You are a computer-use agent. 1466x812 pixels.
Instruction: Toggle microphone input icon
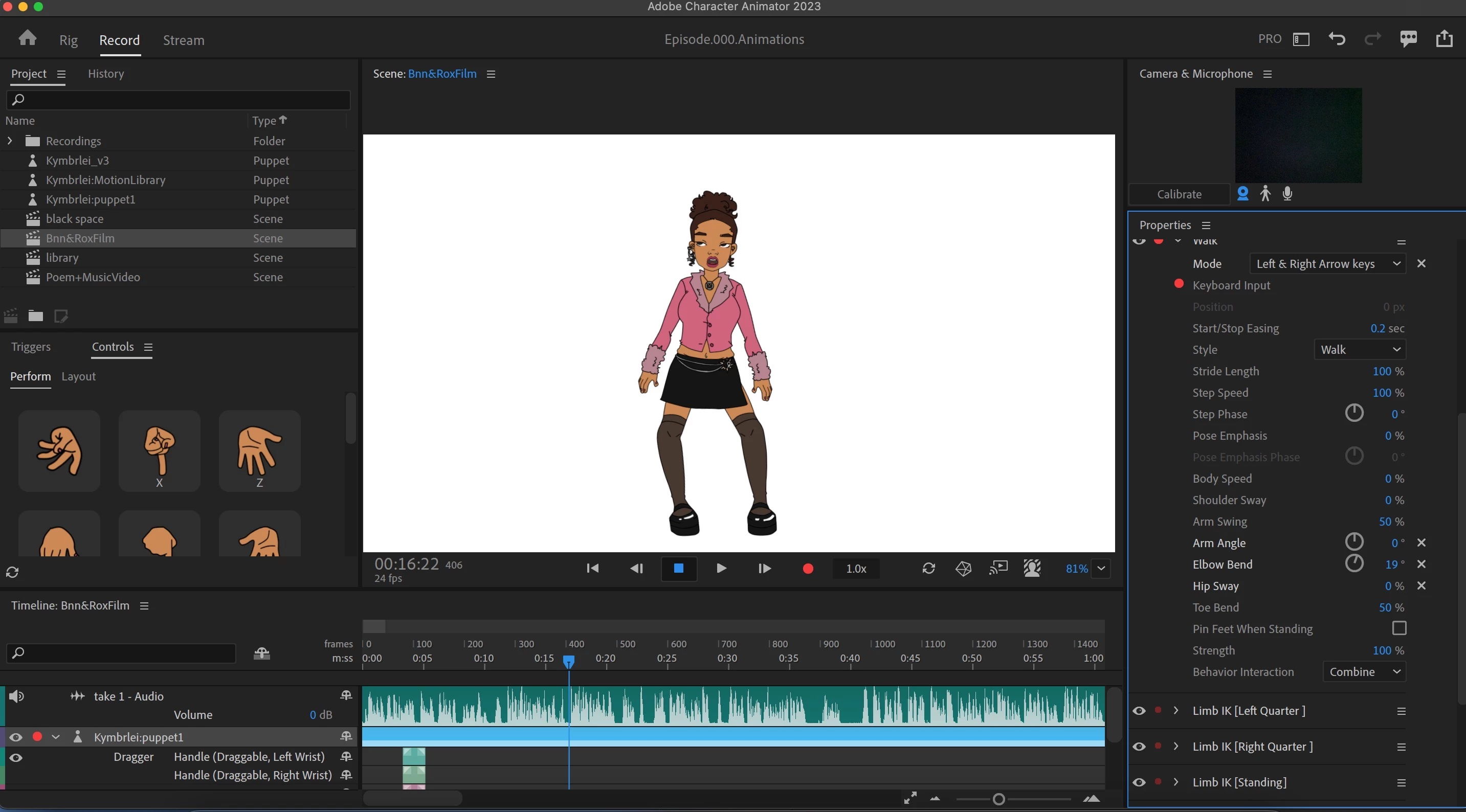pos(1287,193)
